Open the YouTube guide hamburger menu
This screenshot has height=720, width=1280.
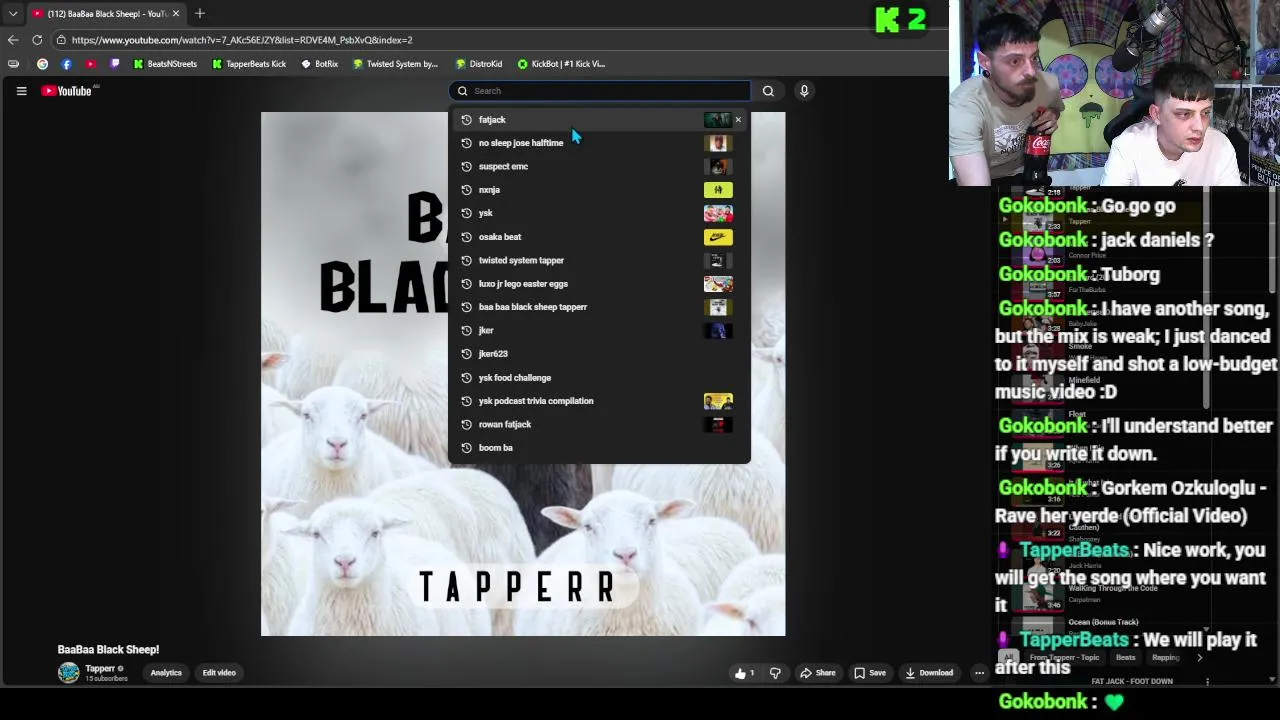[x=21, y=91]
